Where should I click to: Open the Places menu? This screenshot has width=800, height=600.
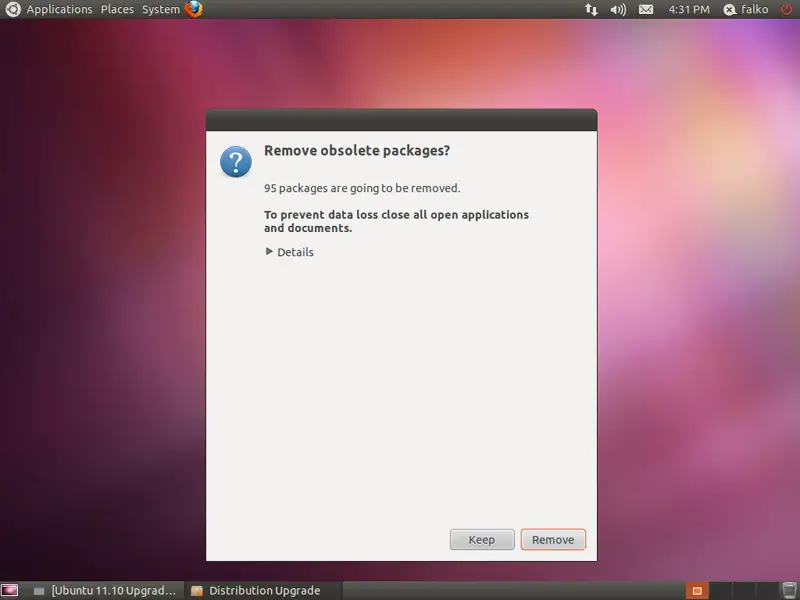117,9
